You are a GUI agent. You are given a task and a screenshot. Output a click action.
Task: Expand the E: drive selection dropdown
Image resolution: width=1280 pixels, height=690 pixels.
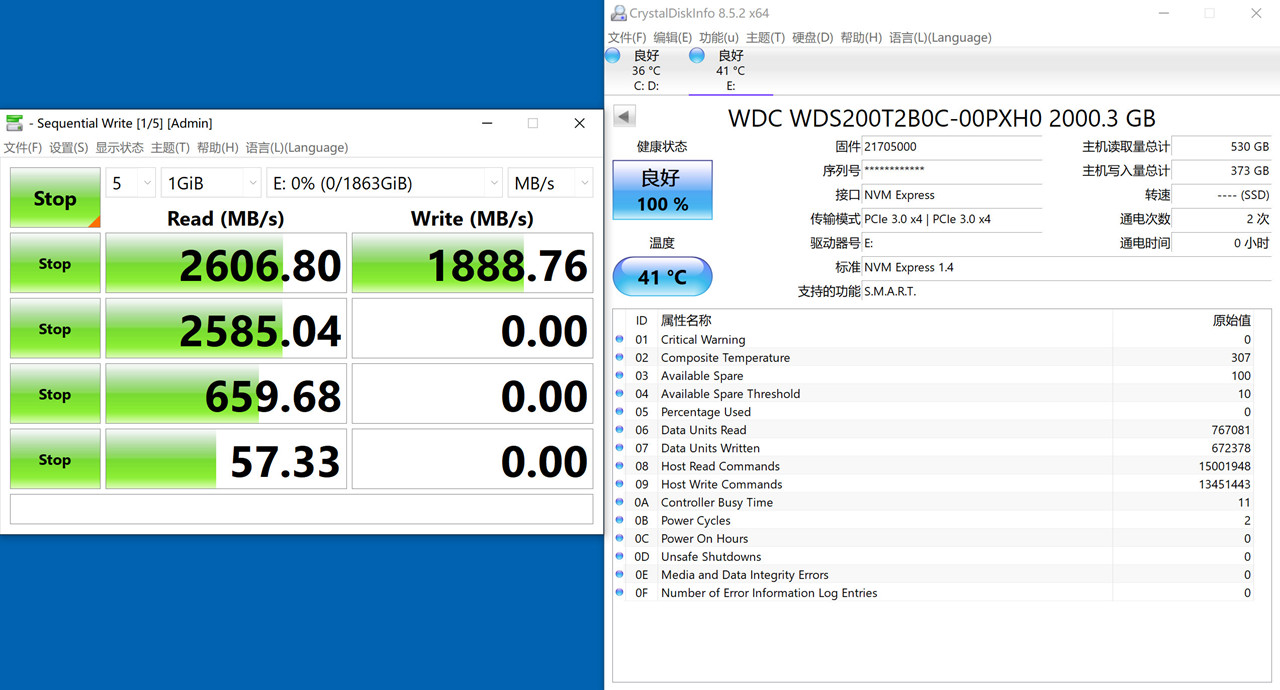(385, 183)
